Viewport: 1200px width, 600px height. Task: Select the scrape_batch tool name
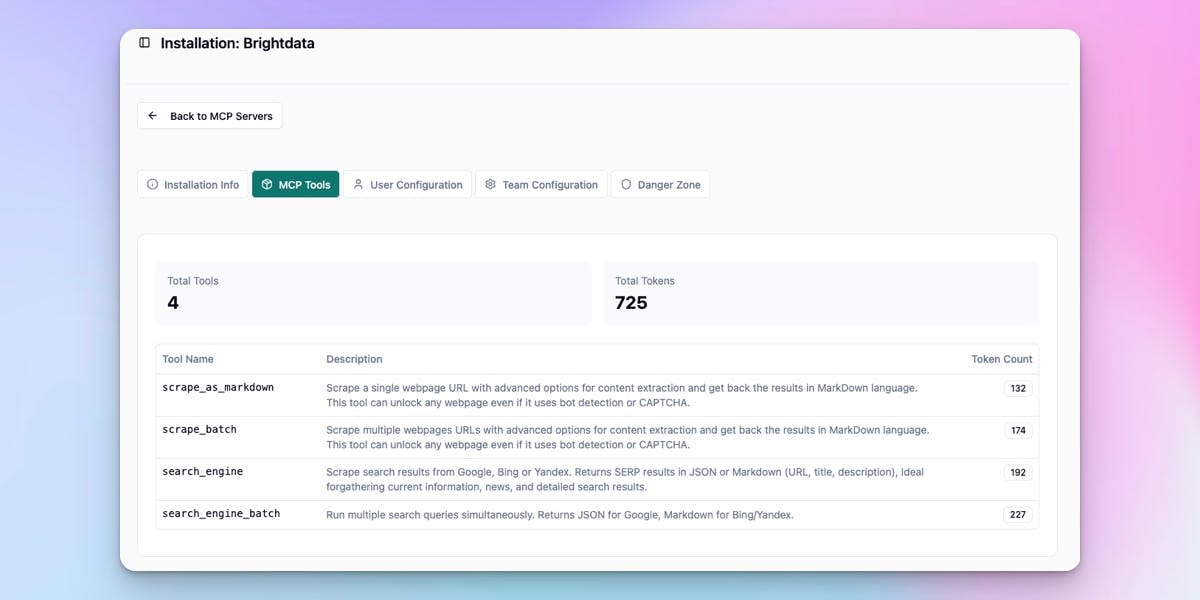tap(200, 429)
